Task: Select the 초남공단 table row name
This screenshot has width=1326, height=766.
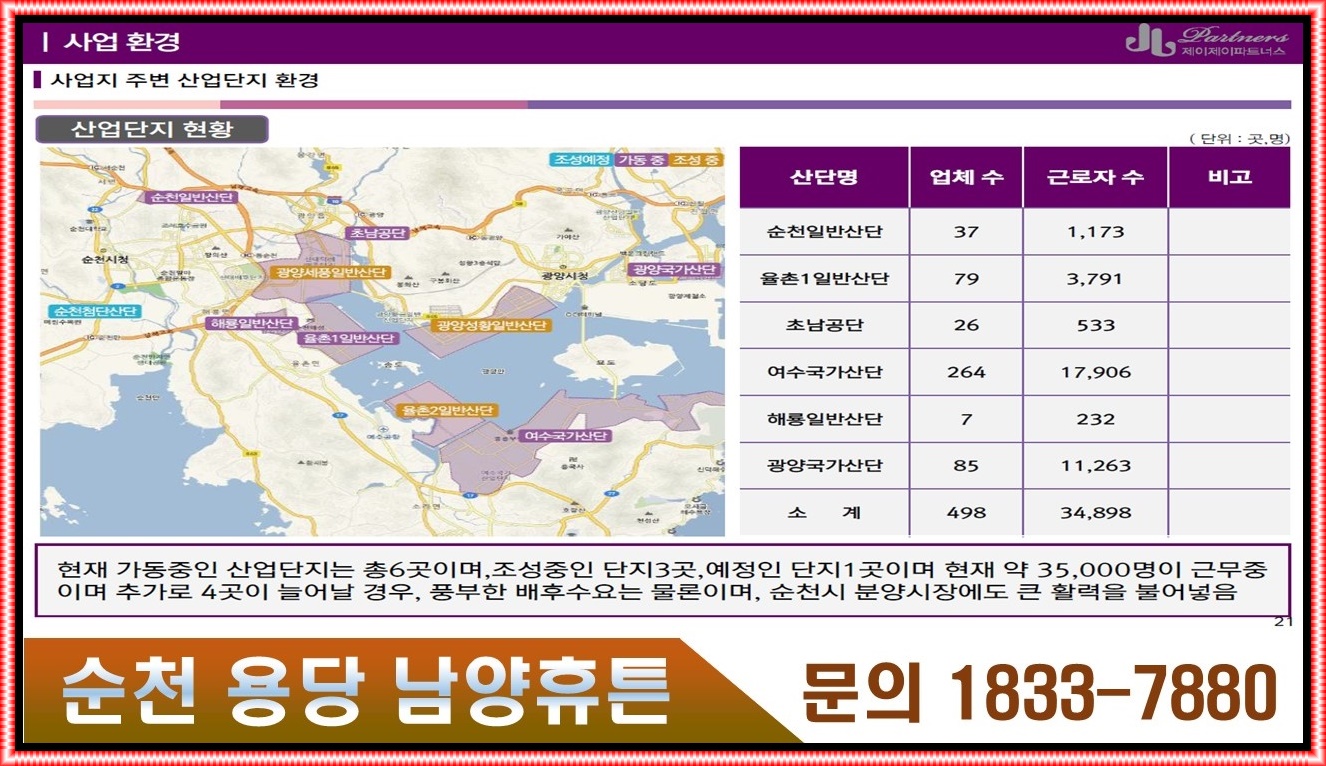Action: 824,325
